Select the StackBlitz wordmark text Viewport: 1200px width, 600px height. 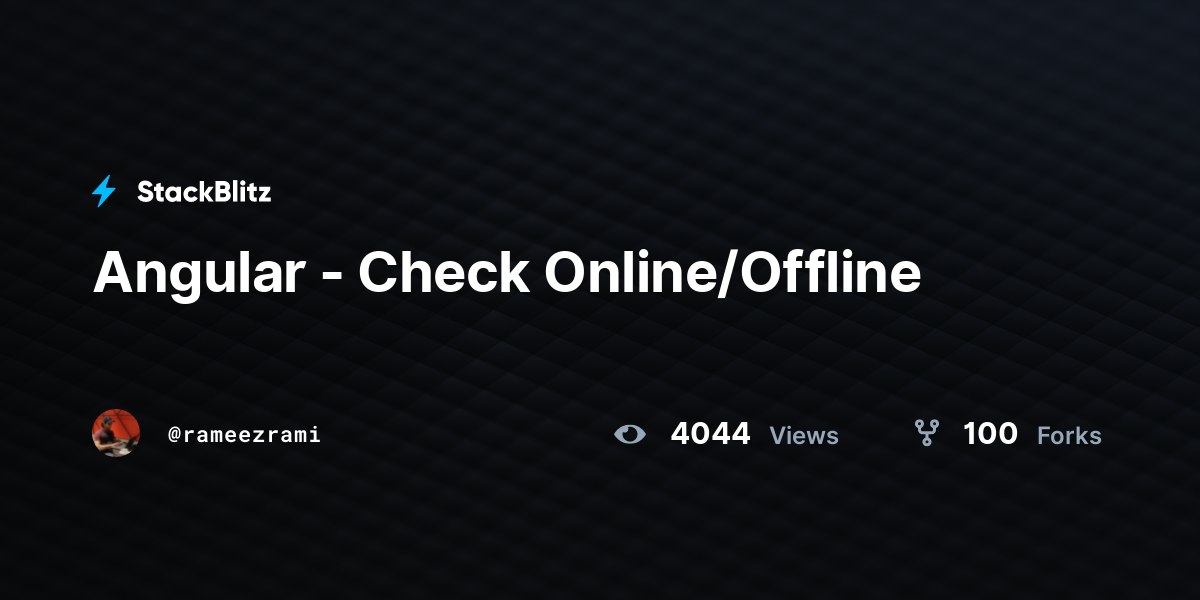coord(204,192)
